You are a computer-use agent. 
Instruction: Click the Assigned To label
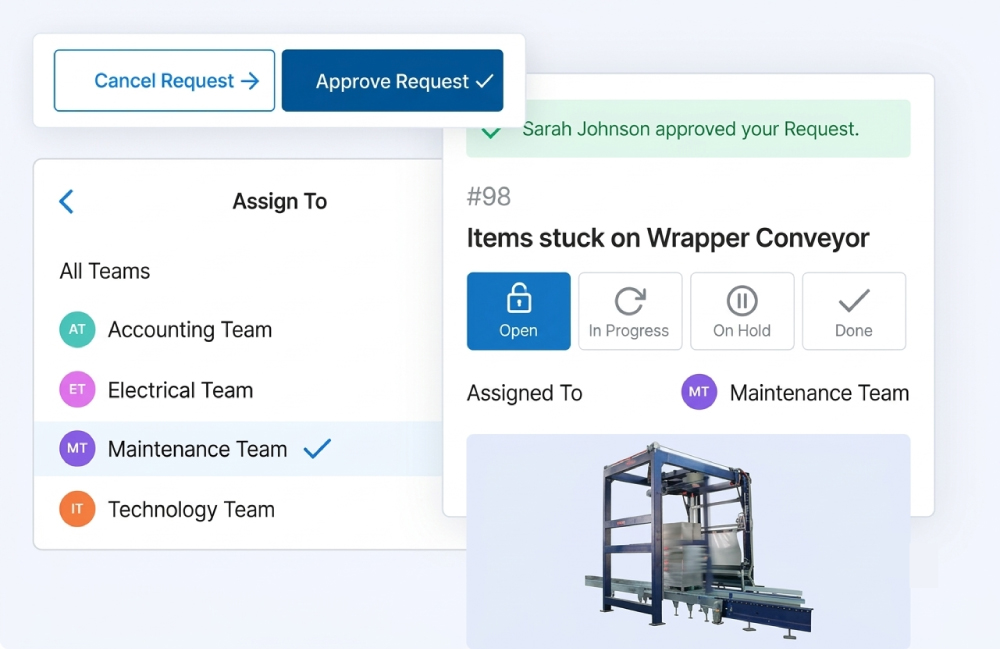coord(524,393)
